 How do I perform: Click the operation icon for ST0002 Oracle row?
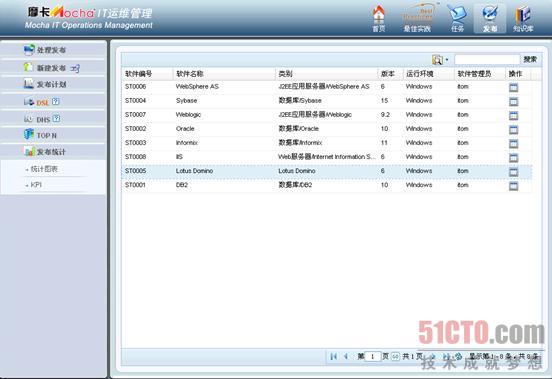coord(514,129)
